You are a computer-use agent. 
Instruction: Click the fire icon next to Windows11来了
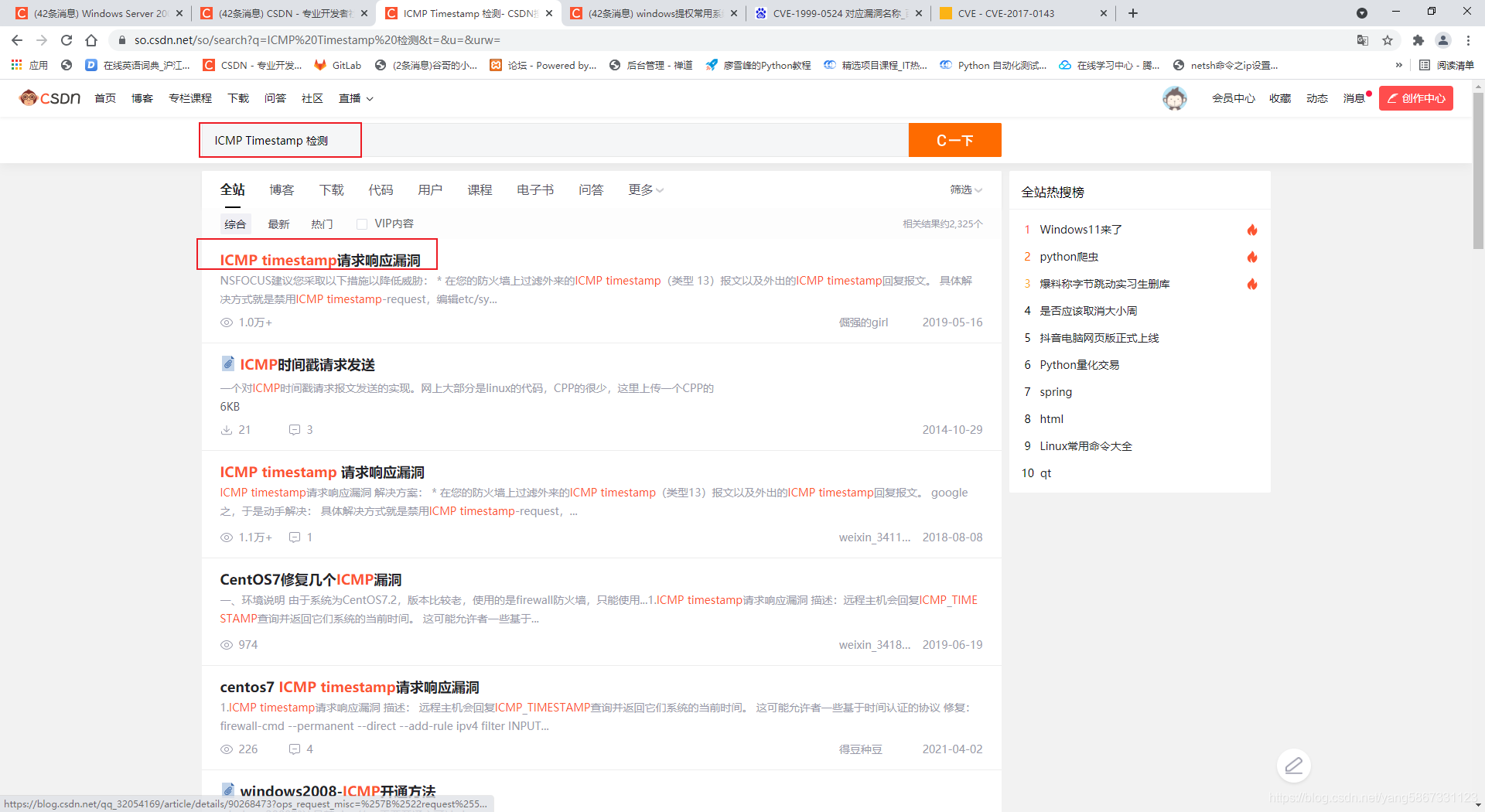tap(1252, 230)
